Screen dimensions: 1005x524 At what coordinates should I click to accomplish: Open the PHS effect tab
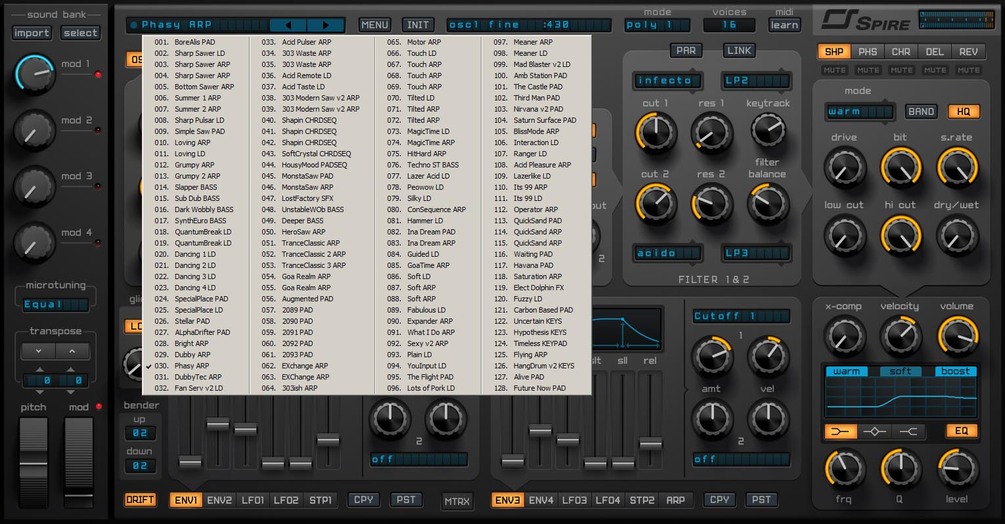coord(868,52)
